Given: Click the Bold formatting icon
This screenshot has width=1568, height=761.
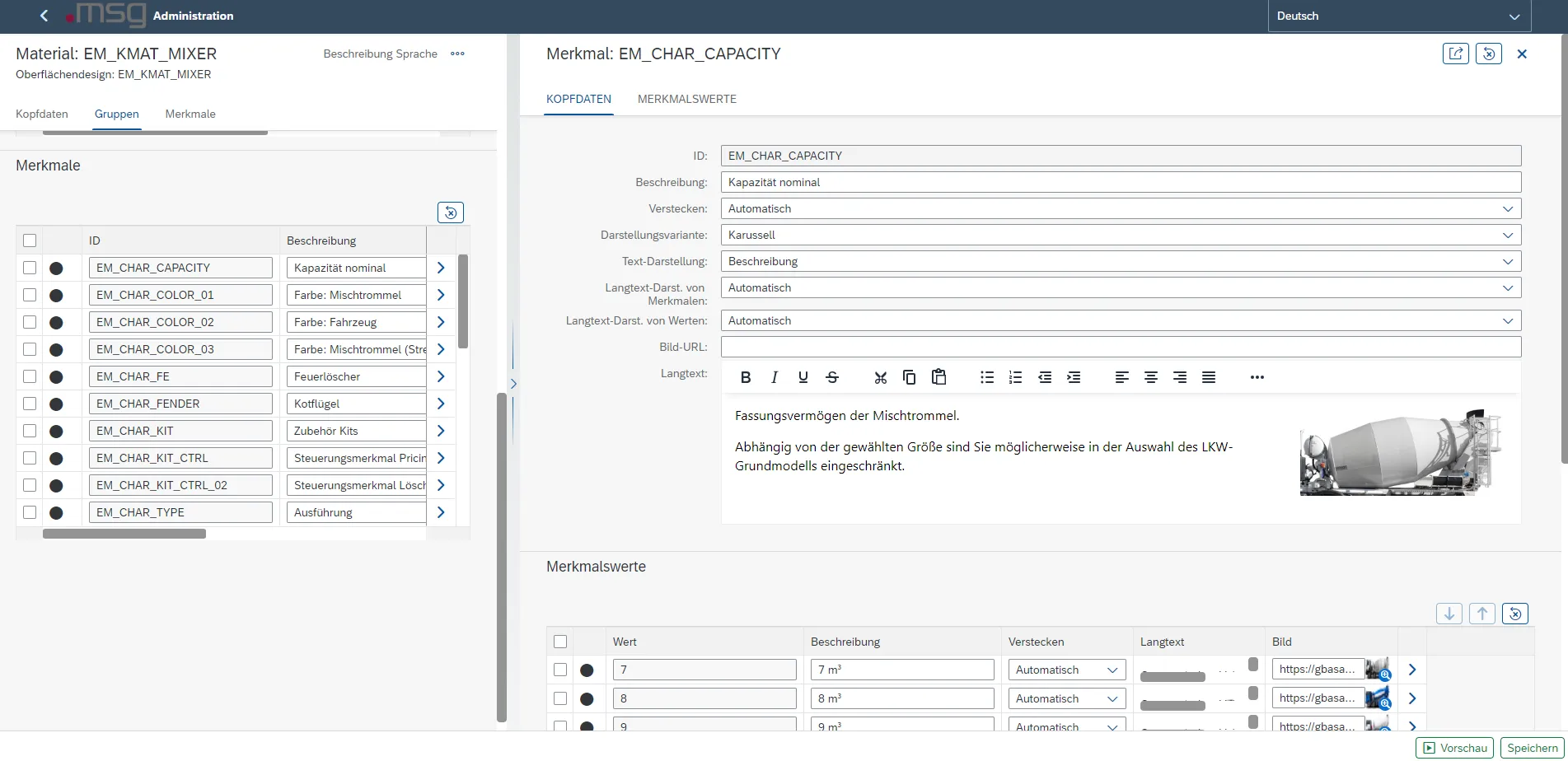Looking at the screenshot, I should [746, 377].
